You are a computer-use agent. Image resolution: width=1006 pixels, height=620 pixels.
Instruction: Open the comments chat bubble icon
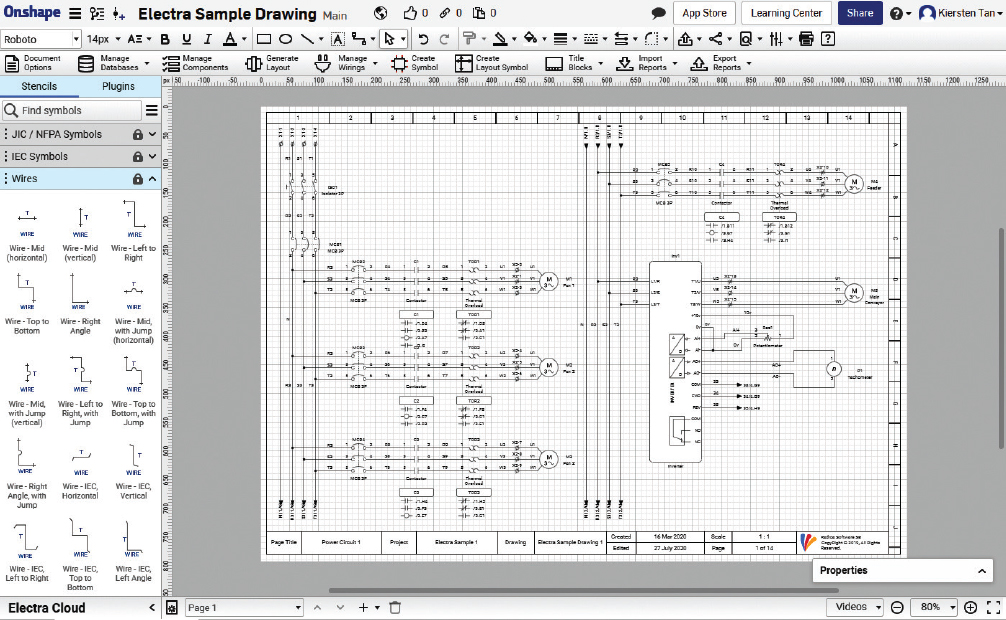tap(658, 14)
